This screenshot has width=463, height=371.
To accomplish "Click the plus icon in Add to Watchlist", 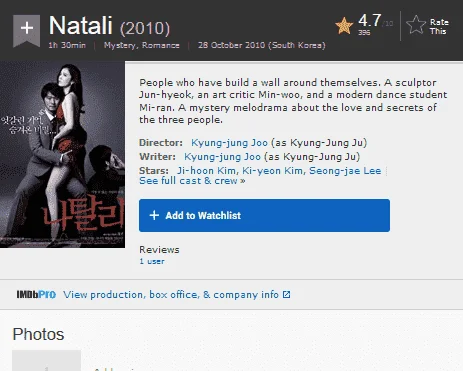I will click(x=154, y=215).
